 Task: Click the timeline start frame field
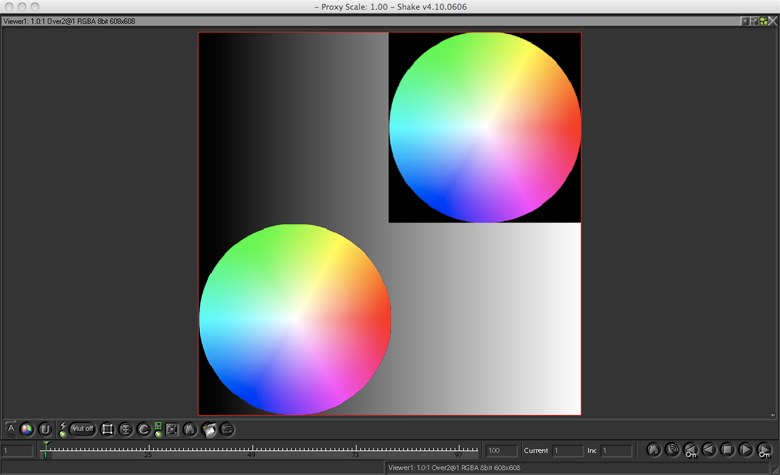point(17,451)
